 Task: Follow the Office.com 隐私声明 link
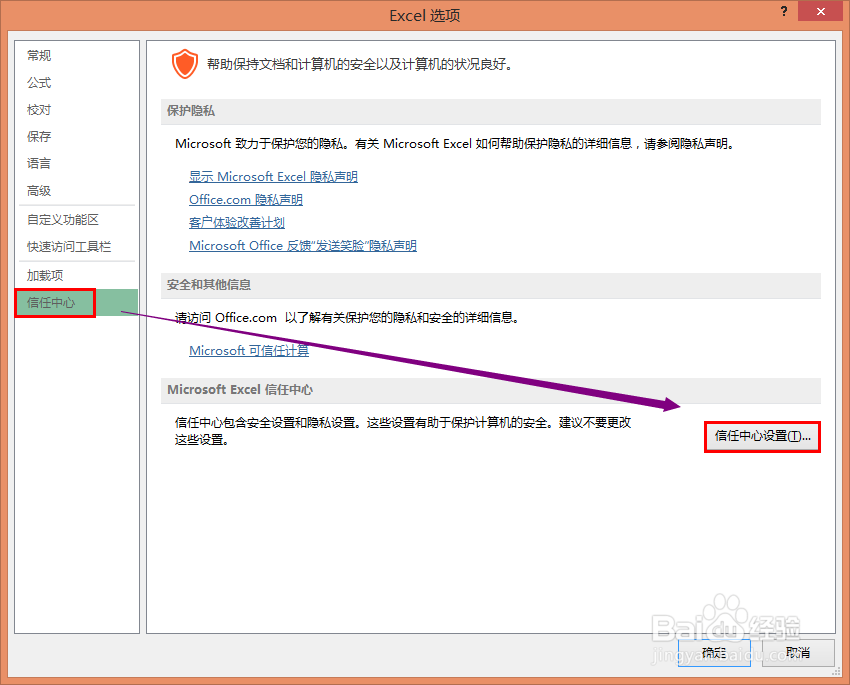click(246, 200)
